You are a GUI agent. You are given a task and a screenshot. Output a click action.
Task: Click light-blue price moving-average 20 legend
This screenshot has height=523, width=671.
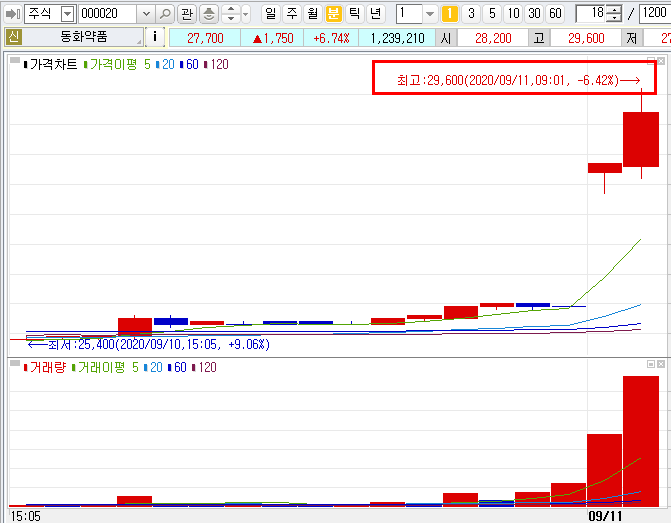tap(165, 65)
